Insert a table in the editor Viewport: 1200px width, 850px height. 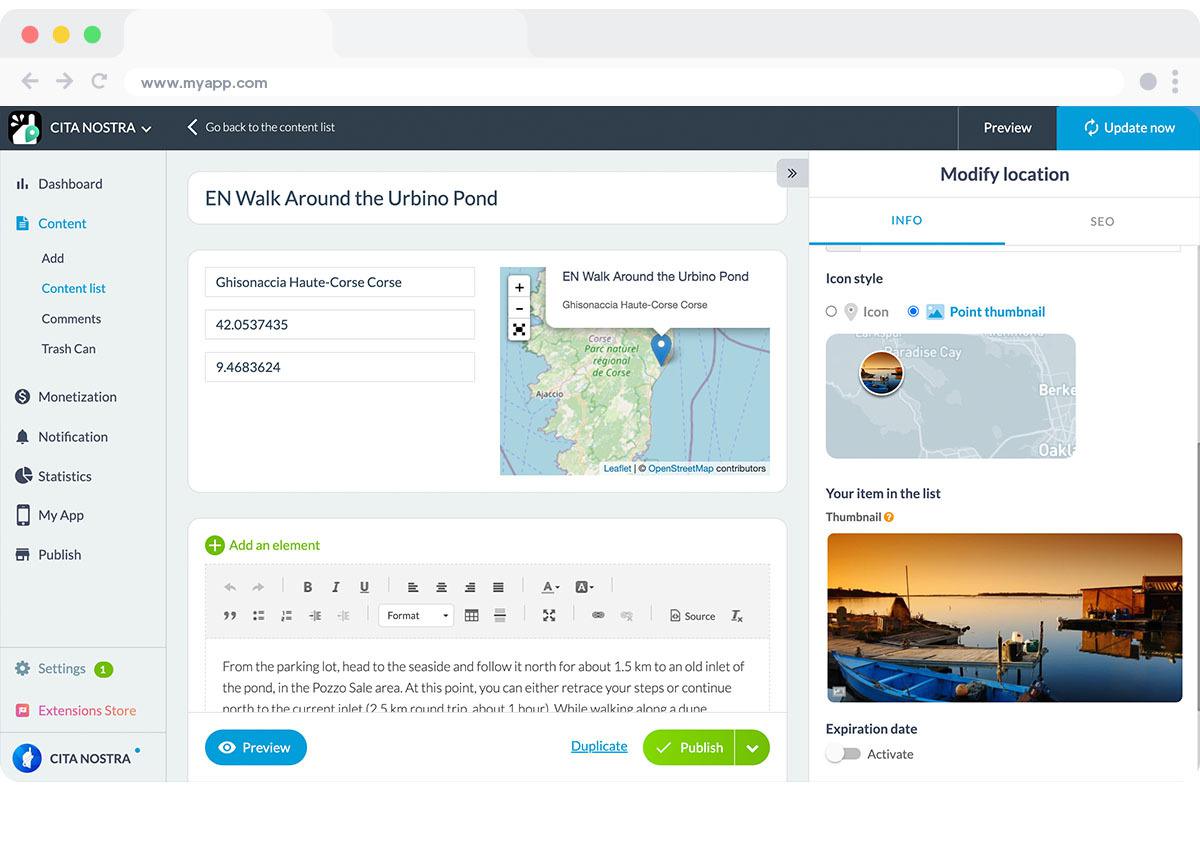[472, 616]
